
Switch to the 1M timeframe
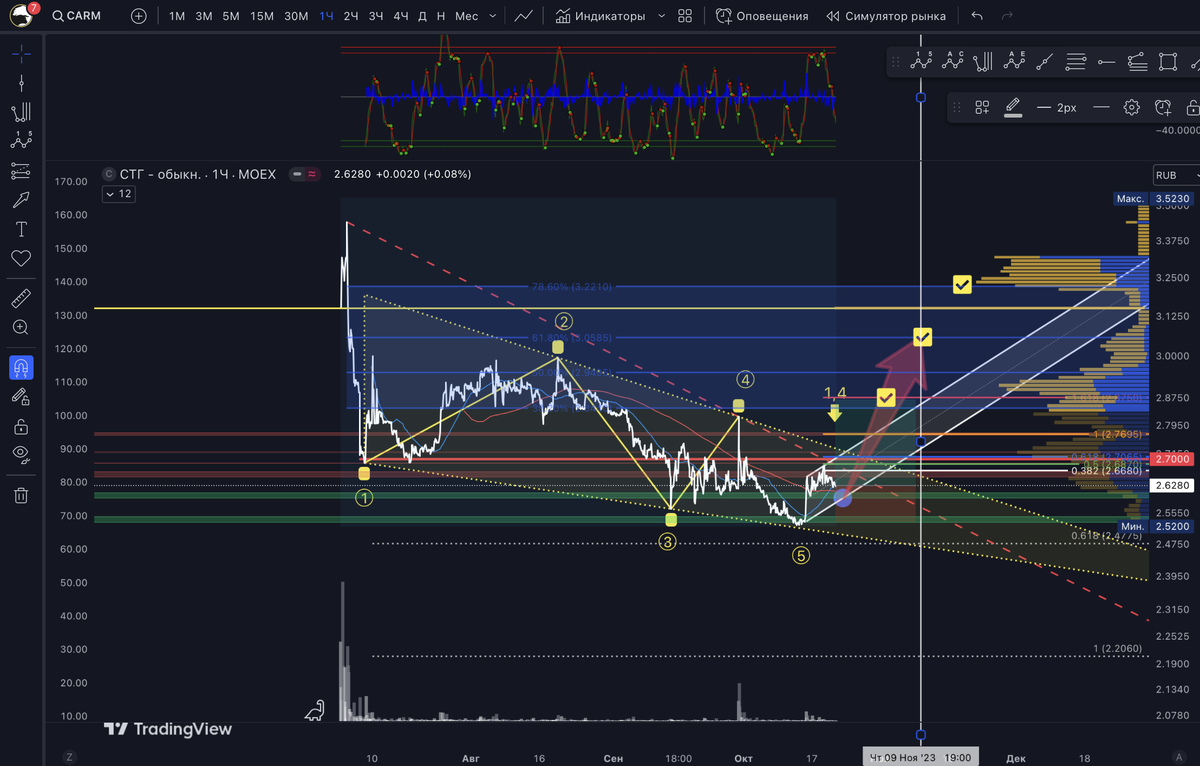tap(177, 16)
